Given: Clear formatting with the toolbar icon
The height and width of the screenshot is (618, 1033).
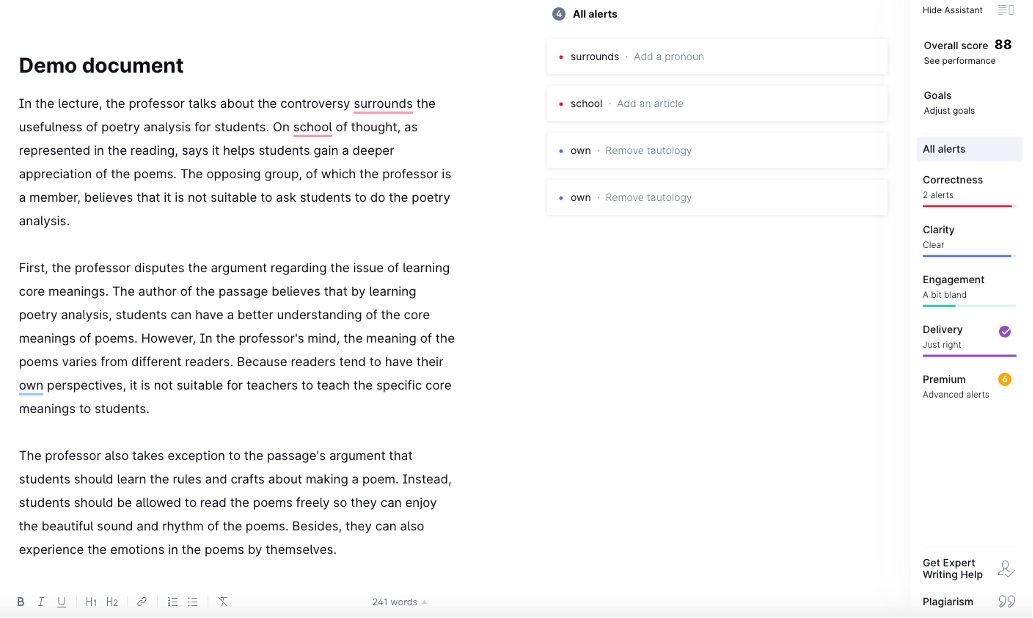Looking at the screenshot, I should (x=223, y=602).
